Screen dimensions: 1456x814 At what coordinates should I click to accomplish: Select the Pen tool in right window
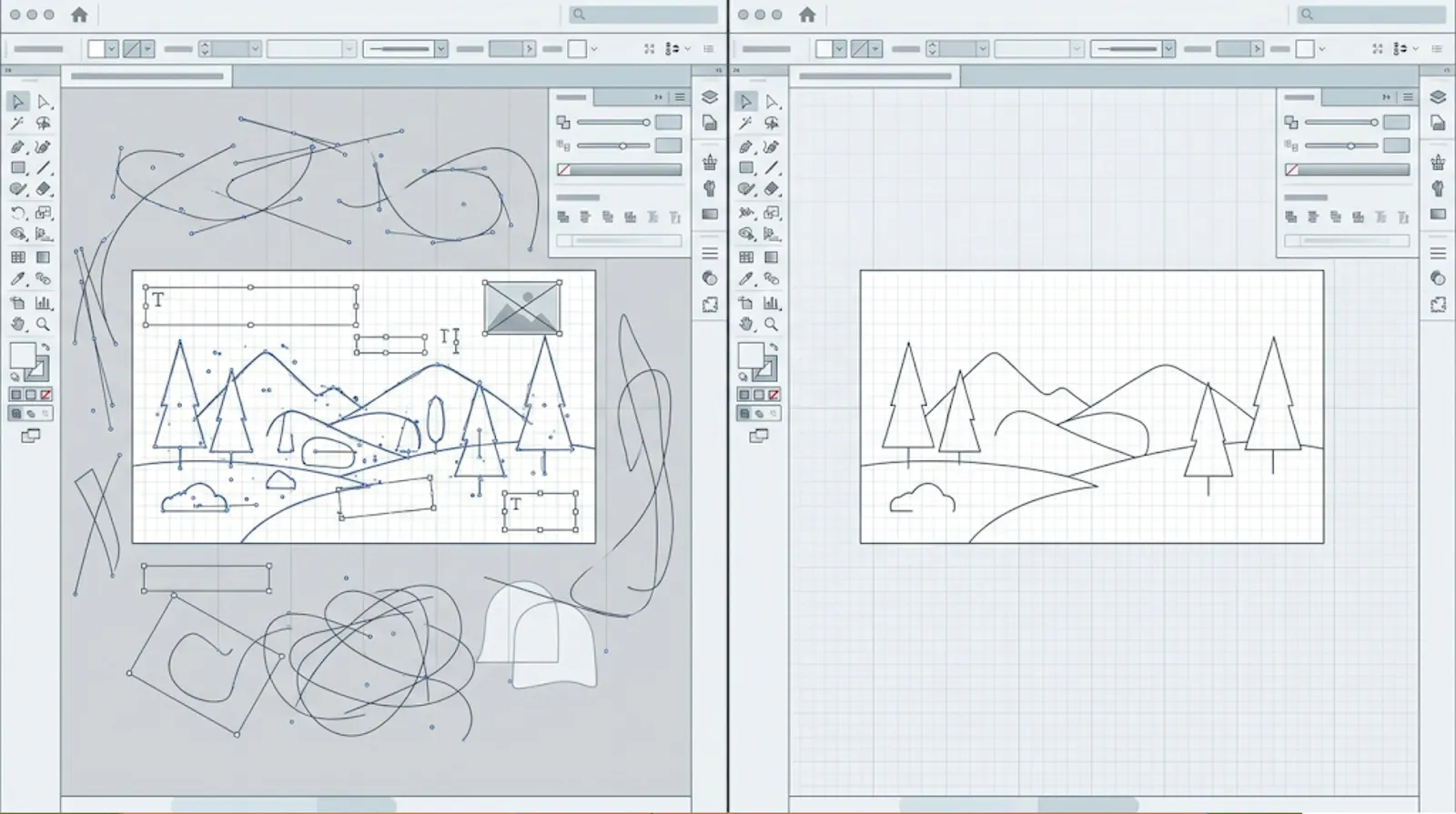(746, 146)
